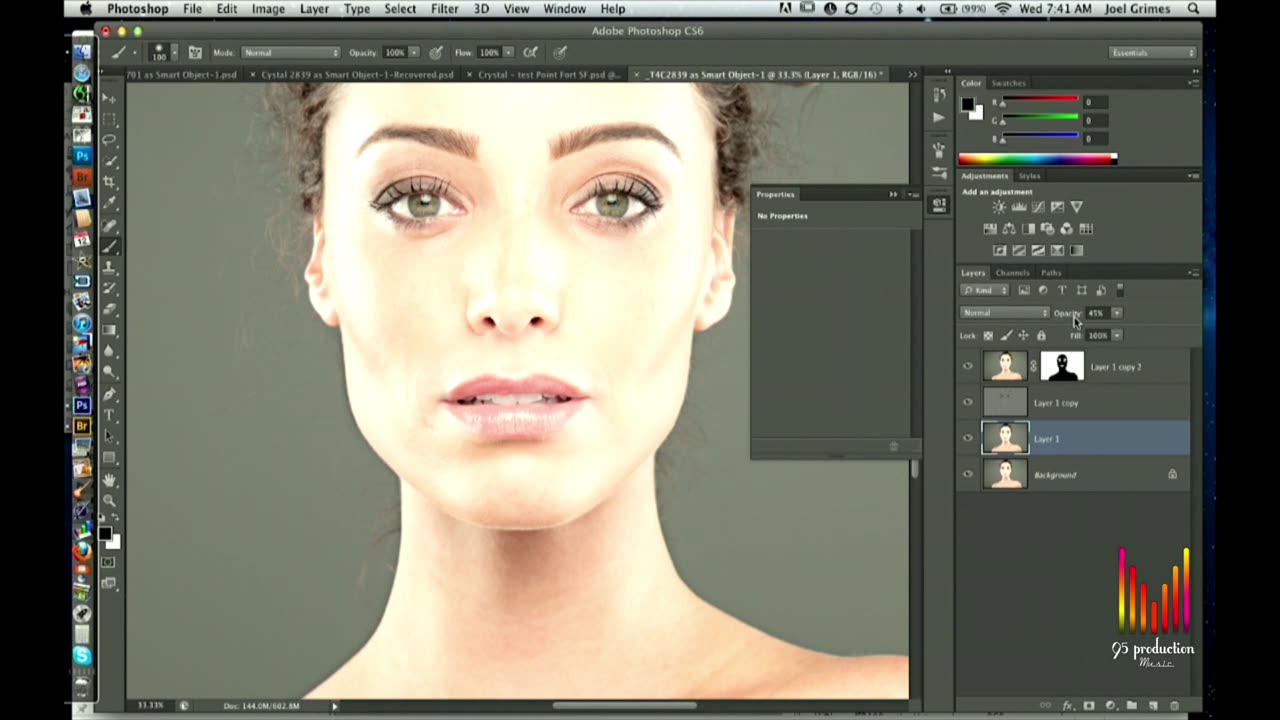Select the Rectangle shape tool

(110, 457)
